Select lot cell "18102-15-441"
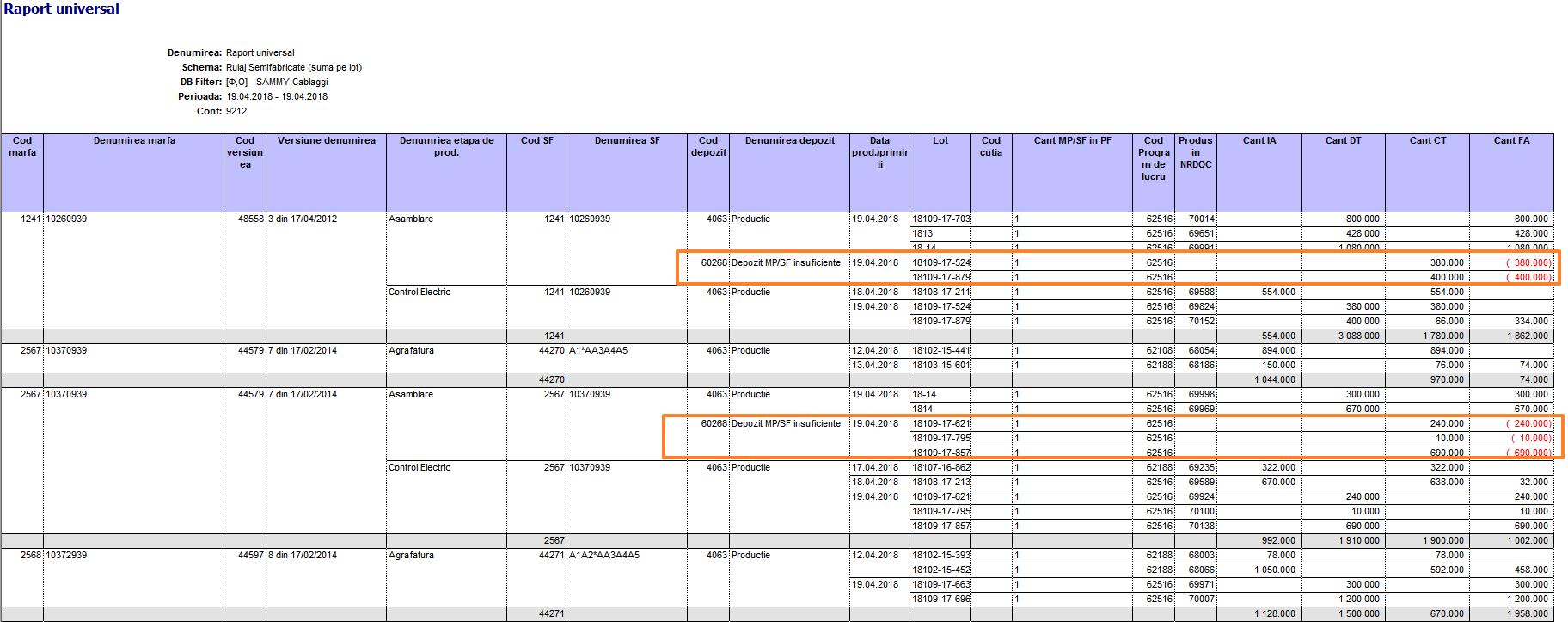1568x622 pixels. click(940, 350)
